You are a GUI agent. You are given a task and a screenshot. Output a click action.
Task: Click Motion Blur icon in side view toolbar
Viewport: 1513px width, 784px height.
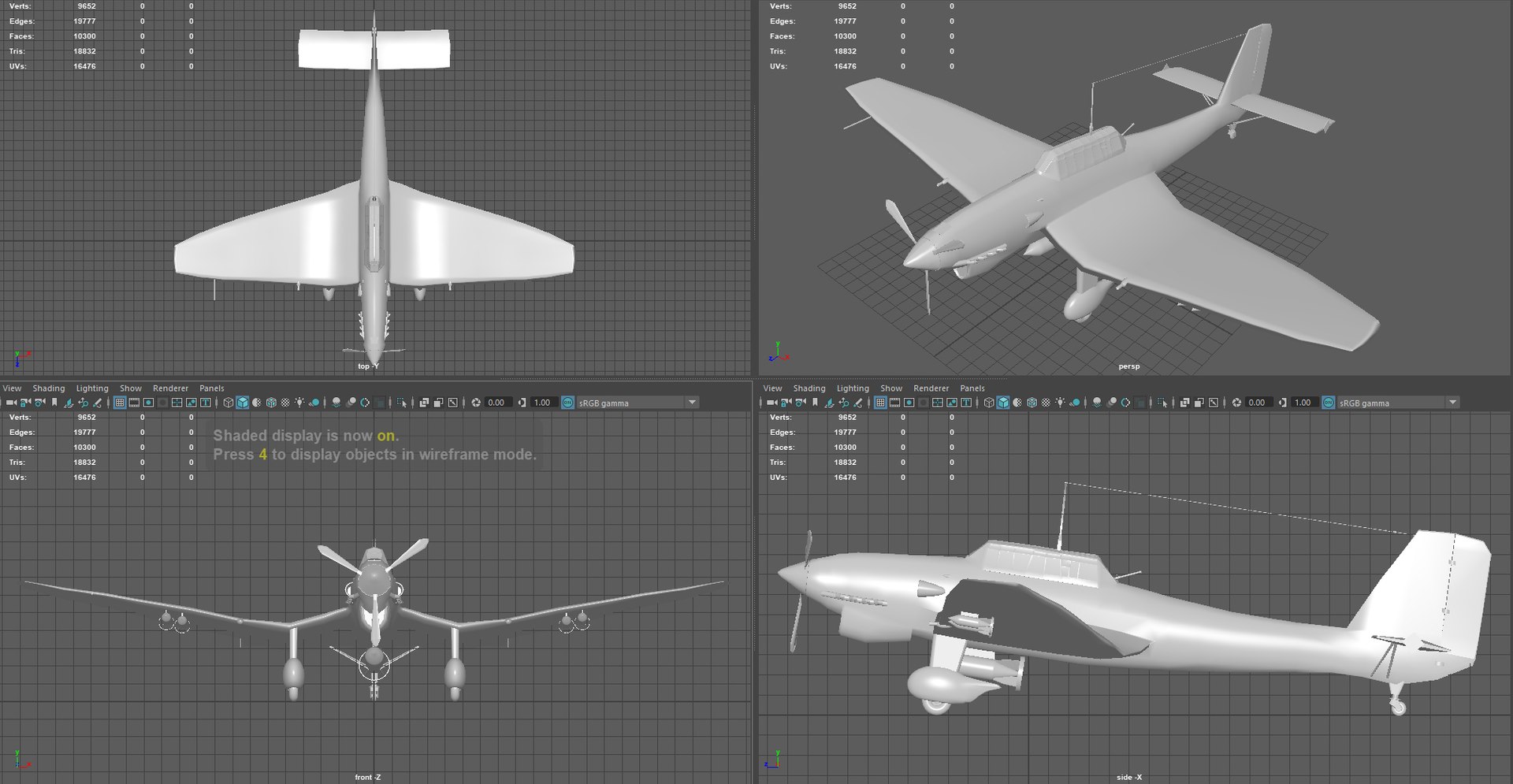tap(1111, 403)
